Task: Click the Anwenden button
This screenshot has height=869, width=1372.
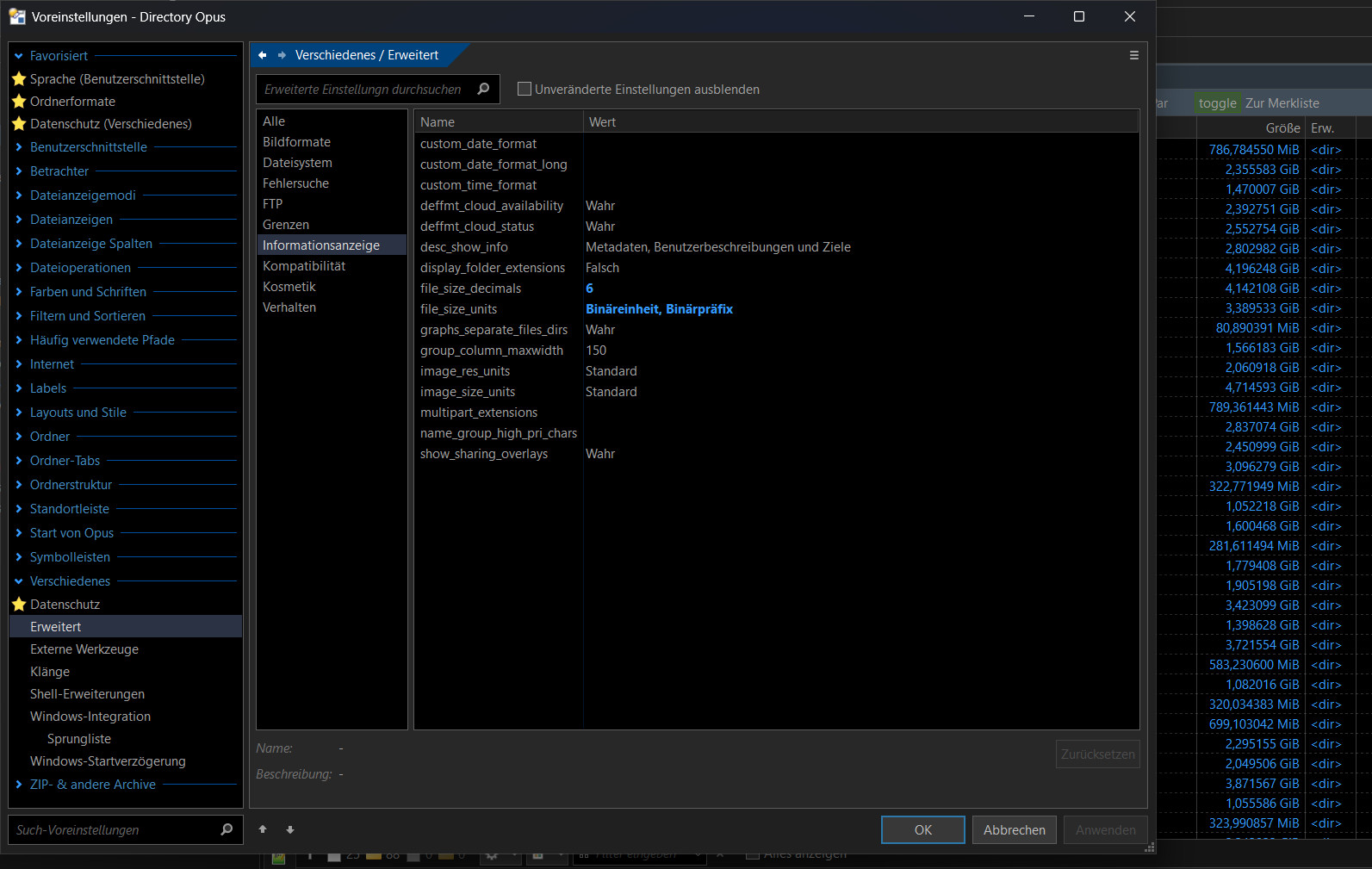Action: [x=1106, y=829]
